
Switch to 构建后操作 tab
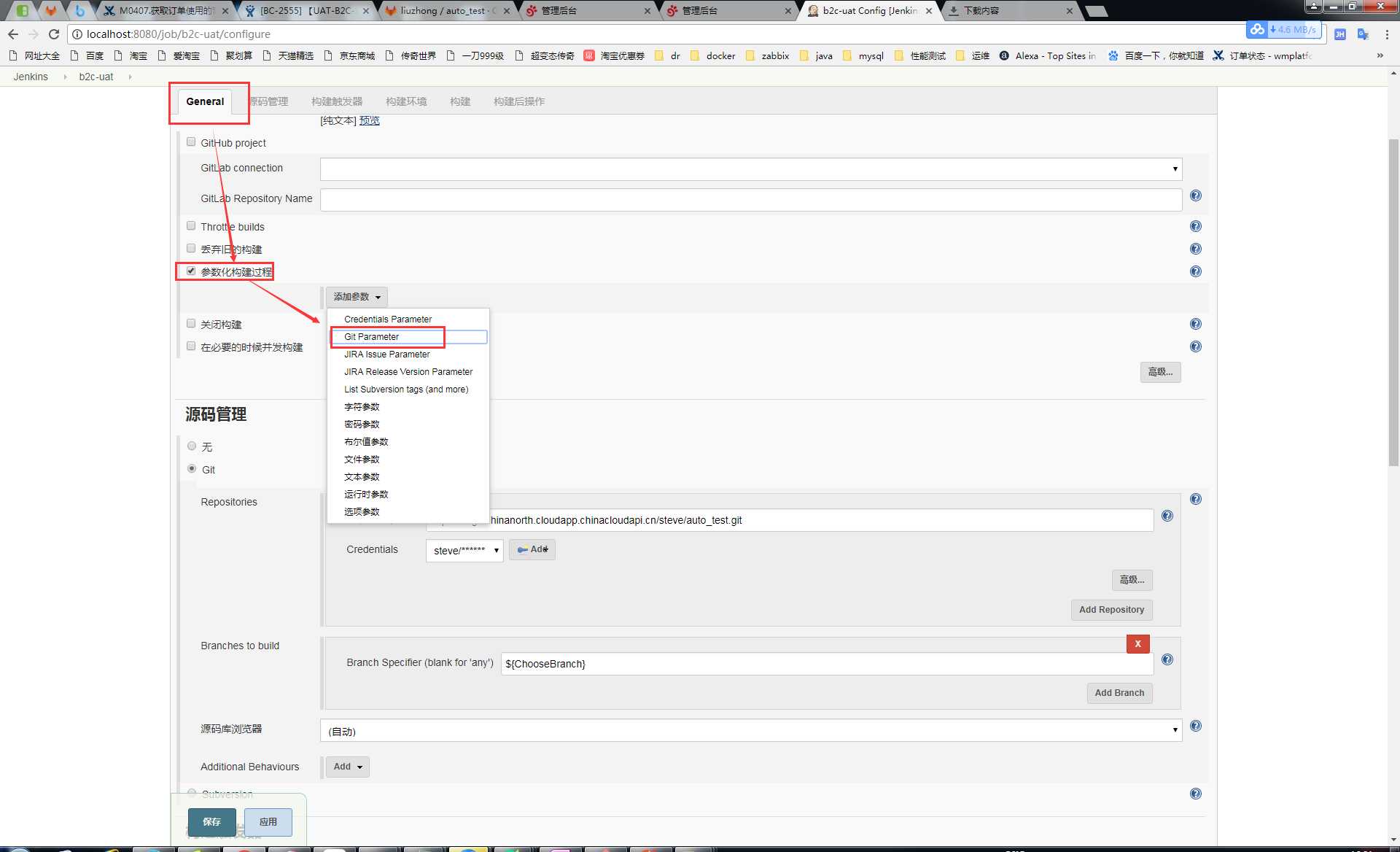[519, 101]
